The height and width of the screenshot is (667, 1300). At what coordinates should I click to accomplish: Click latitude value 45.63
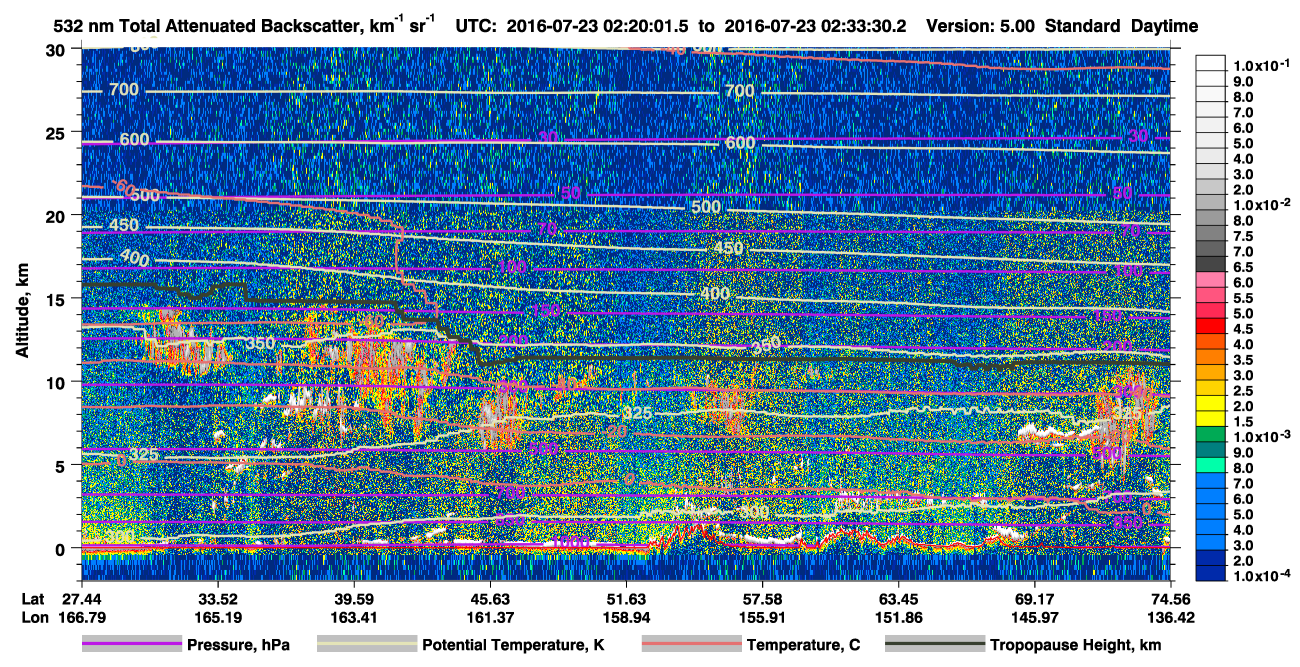[x=490, y=598]
